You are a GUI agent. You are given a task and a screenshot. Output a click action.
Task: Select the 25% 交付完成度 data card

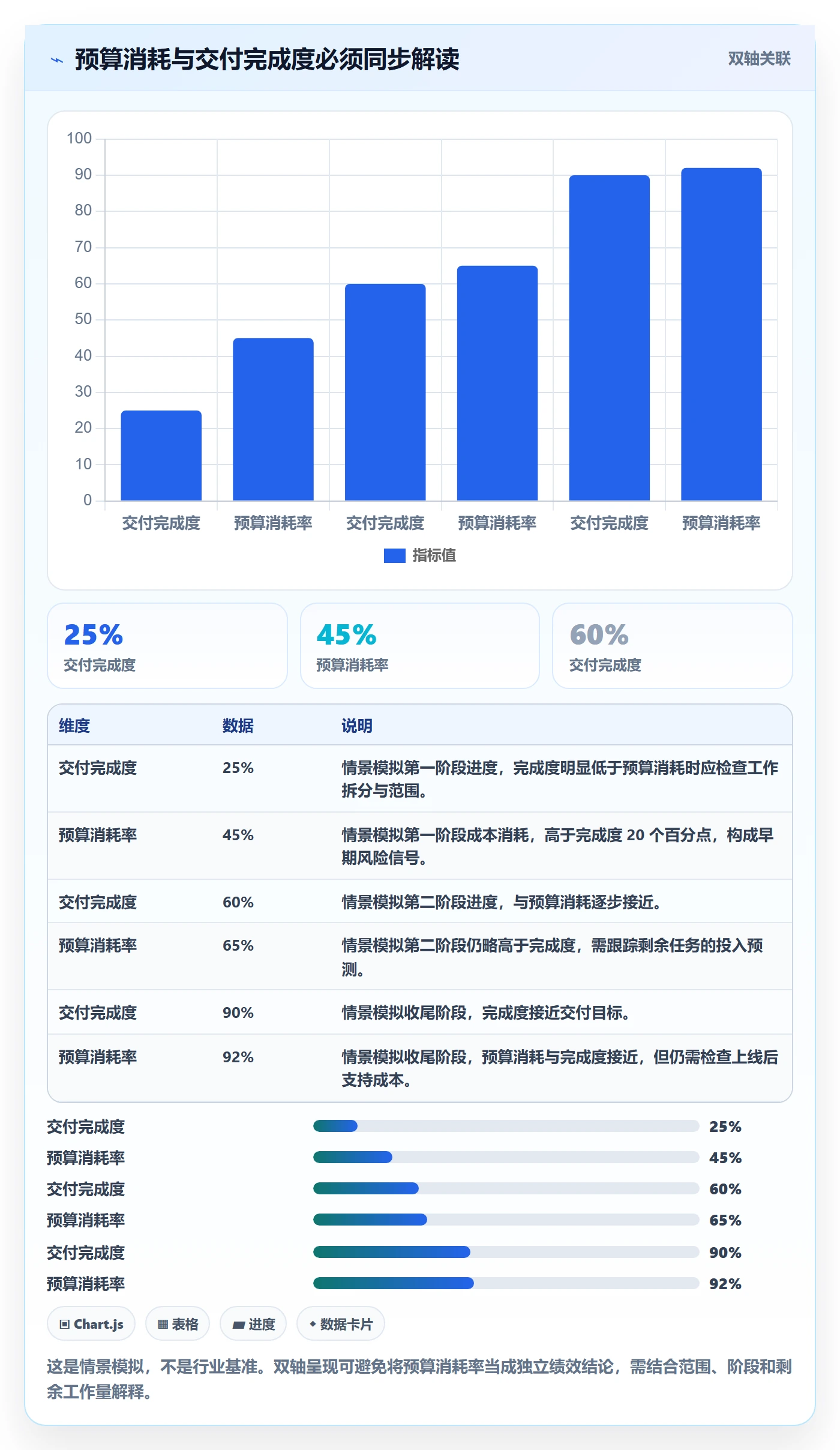(x=167, y=646)
